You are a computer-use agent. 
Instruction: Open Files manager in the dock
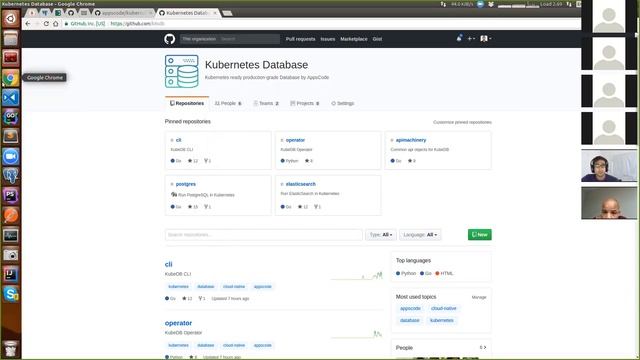tap(11, 38)
